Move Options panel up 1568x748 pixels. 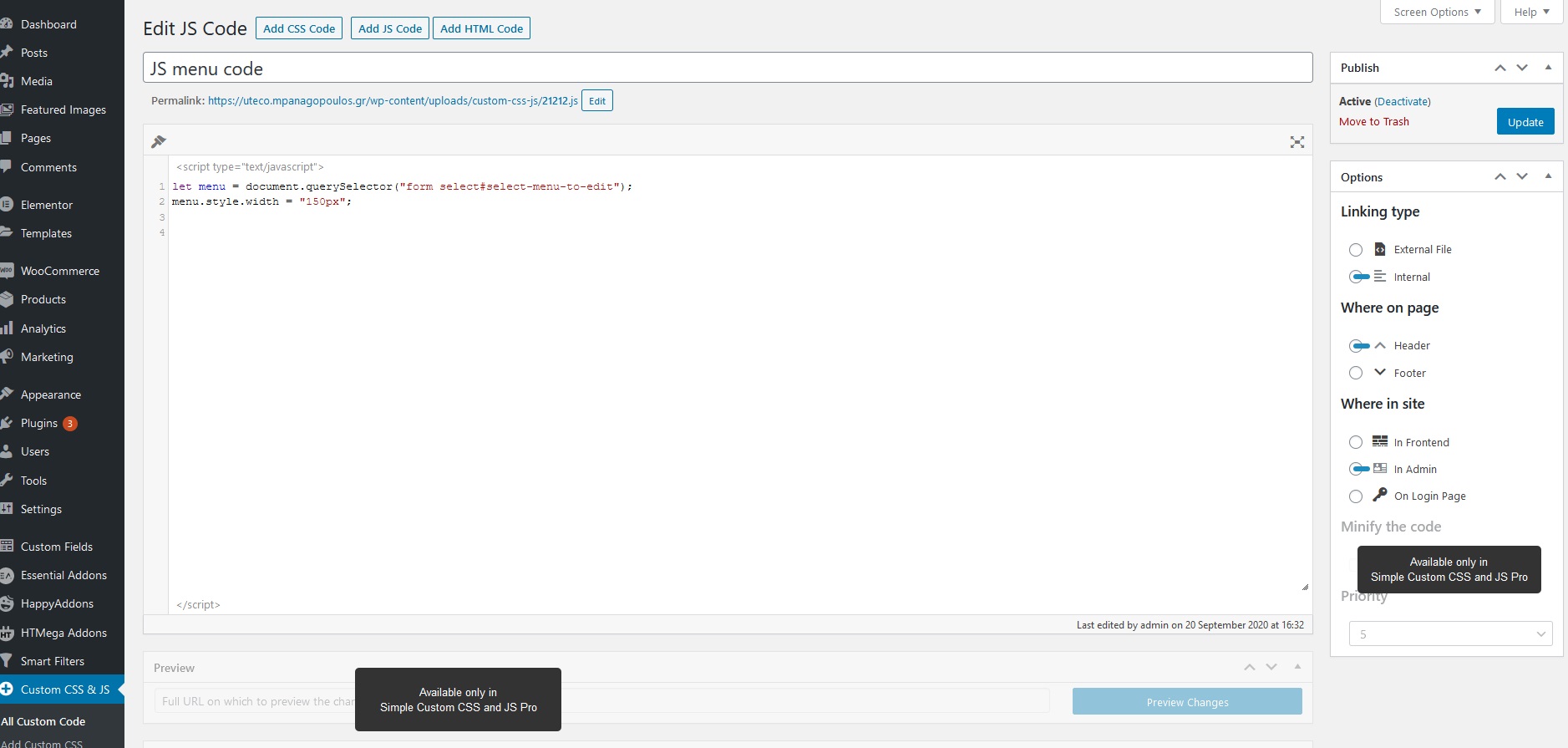click(1500, 176)
